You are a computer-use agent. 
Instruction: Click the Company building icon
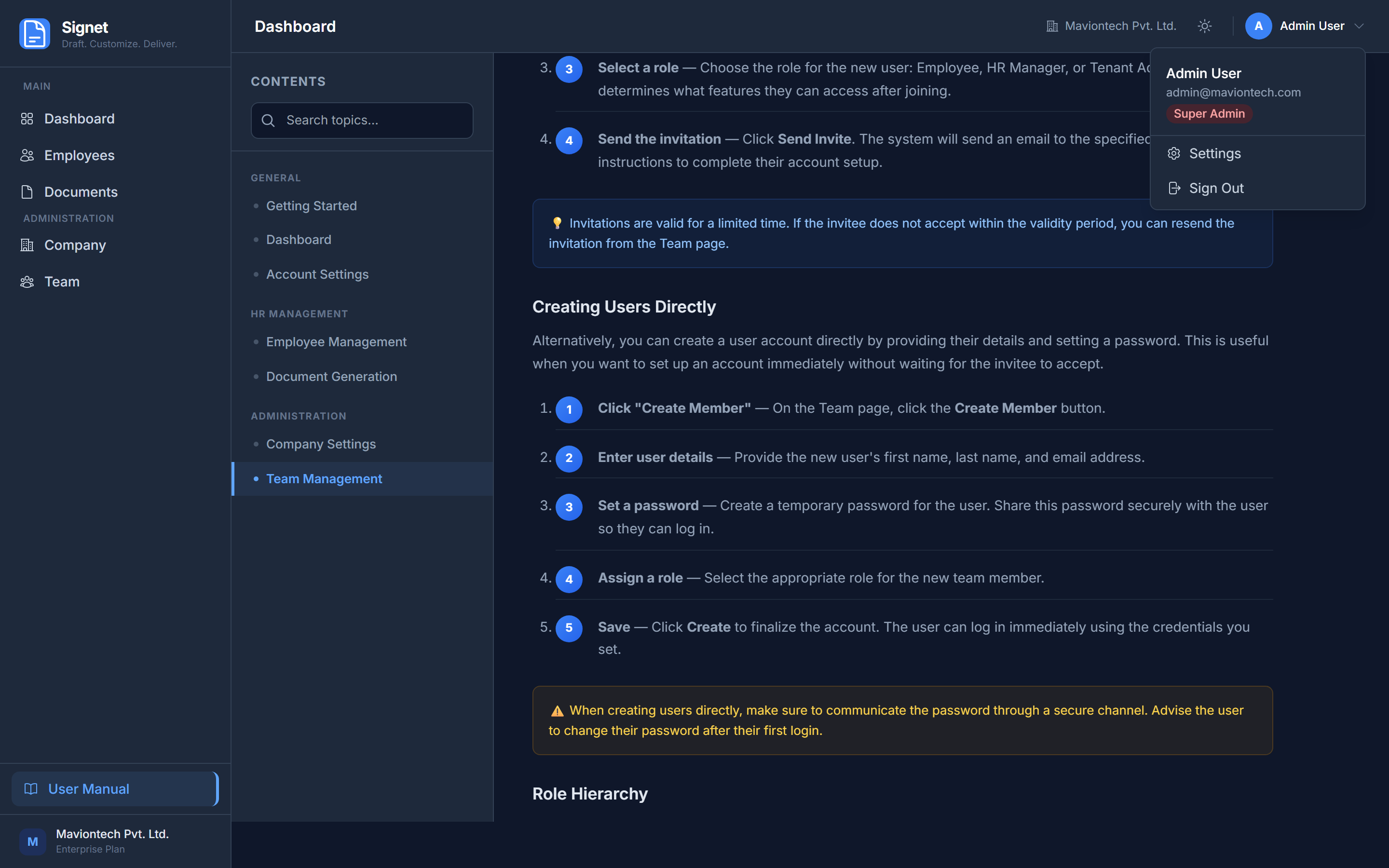coord(27,245)
